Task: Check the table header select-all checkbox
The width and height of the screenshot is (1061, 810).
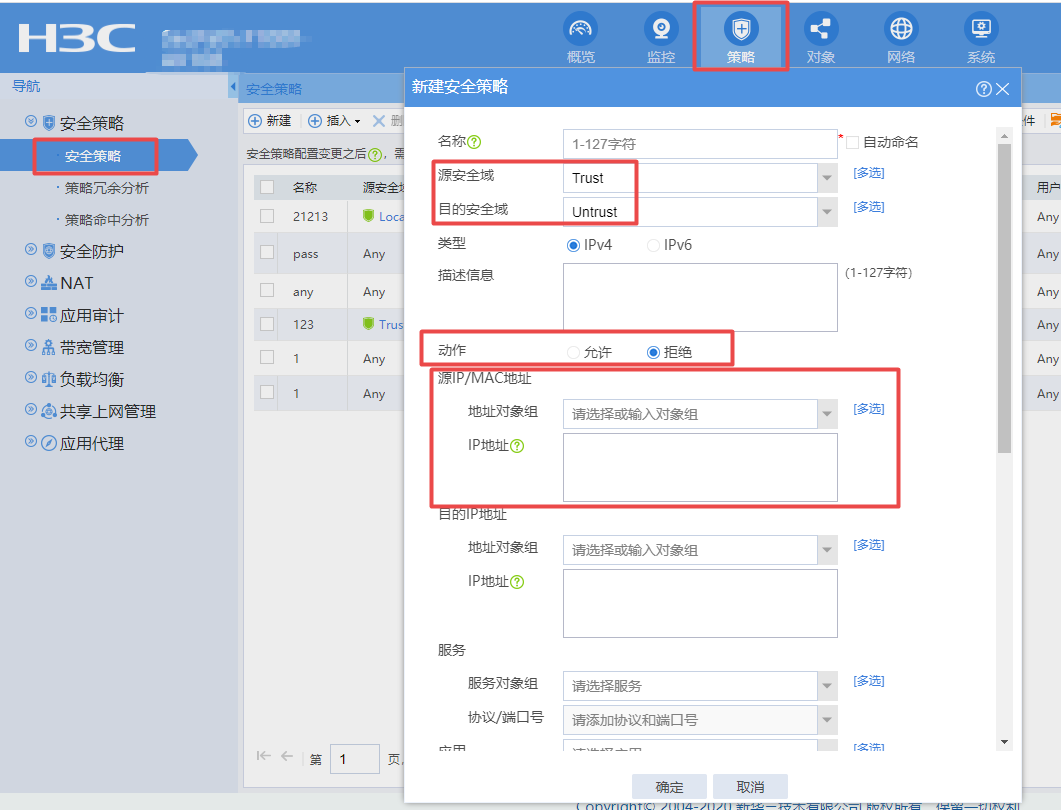Action: coord(267,187)
